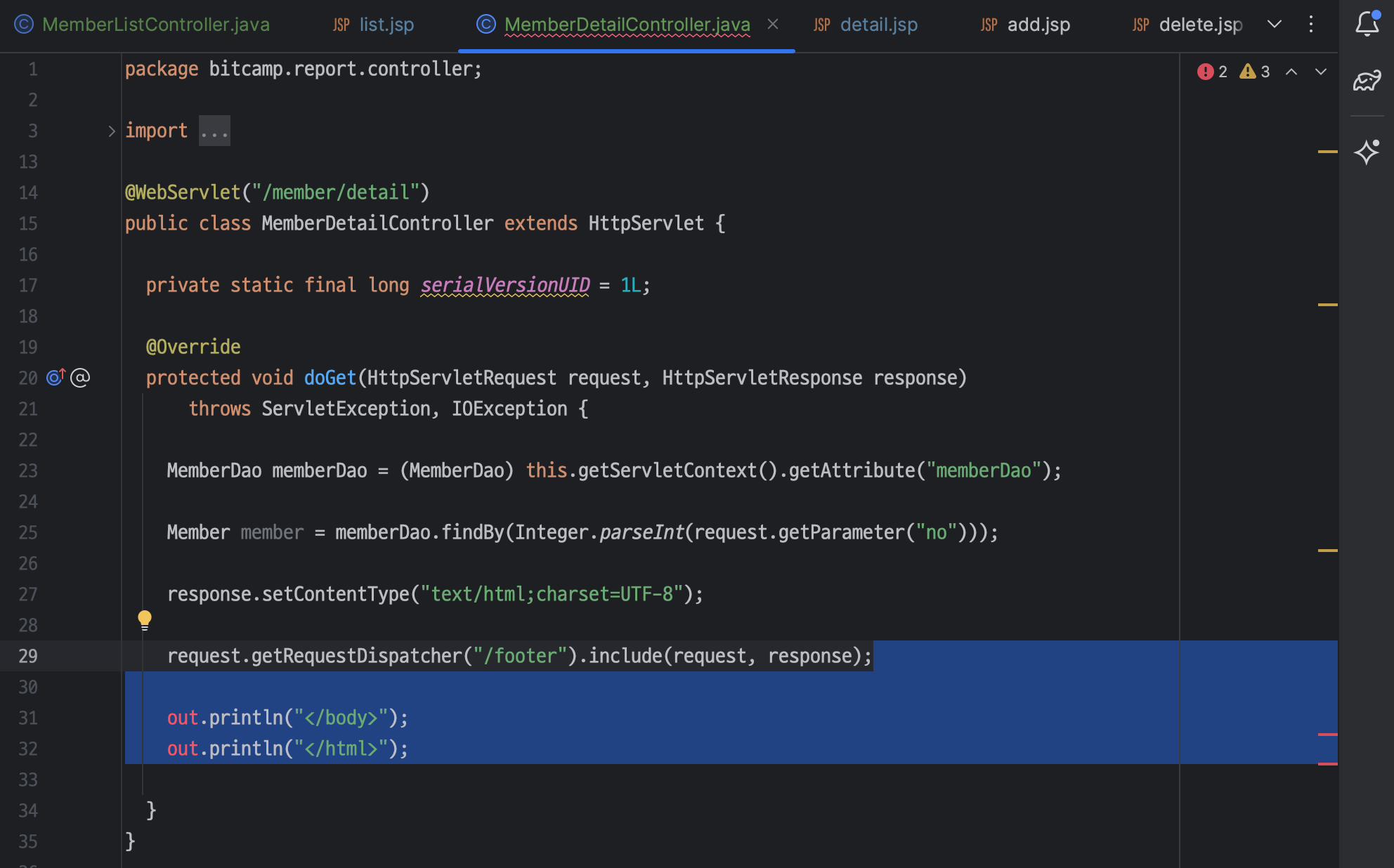Click the @ annotation gutter icon
1394x868 pixels.
(81, 378)
